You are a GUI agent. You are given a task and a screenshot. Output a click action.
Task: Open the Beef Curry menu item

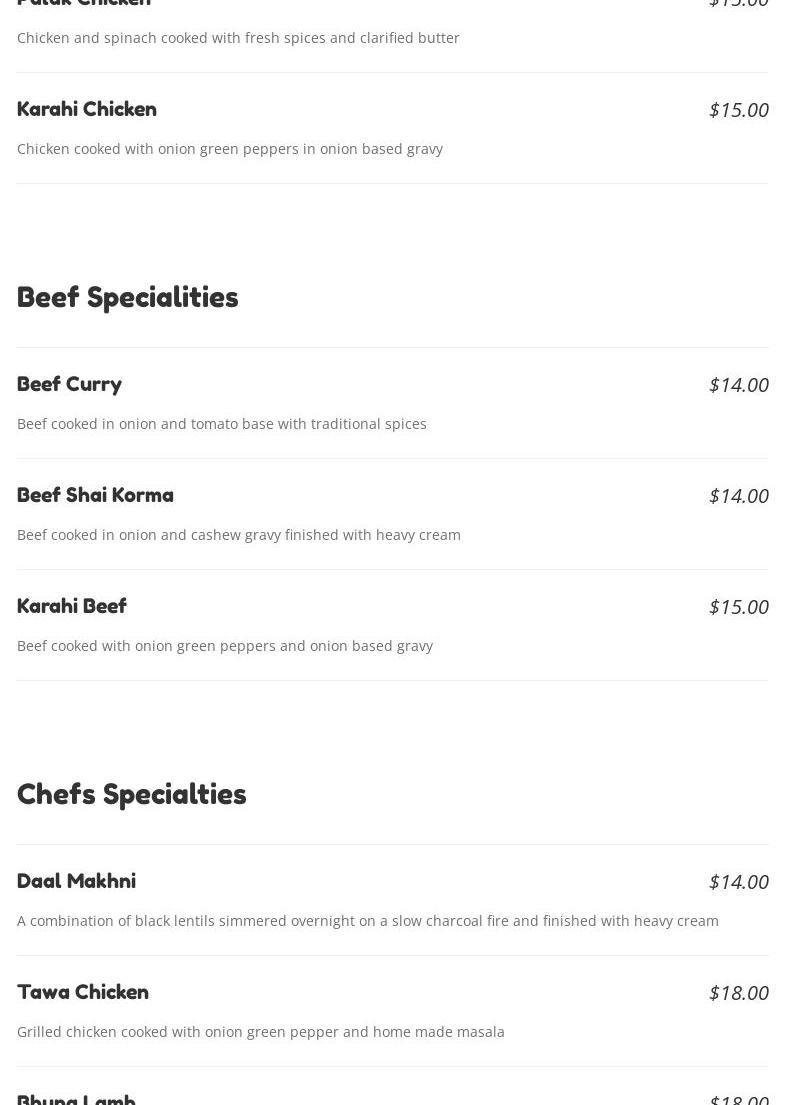click(x=69, y=384)
